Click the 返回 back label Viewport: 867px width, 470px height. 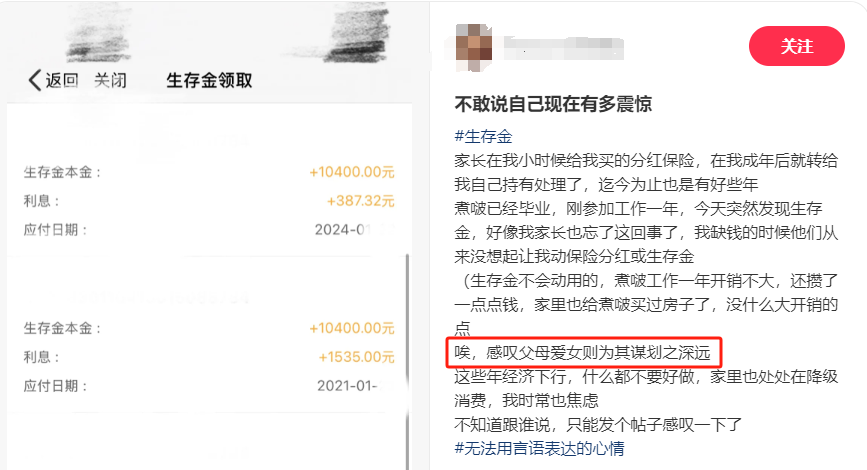click(x=62, y=80)
